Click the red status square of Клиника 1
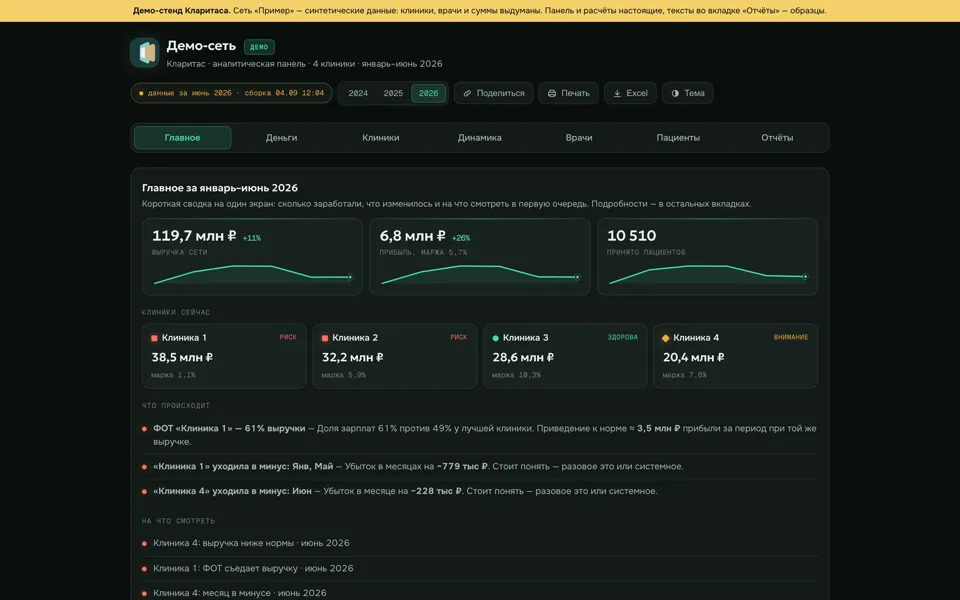This screenshot has height=600, width=960. point(154,338)
